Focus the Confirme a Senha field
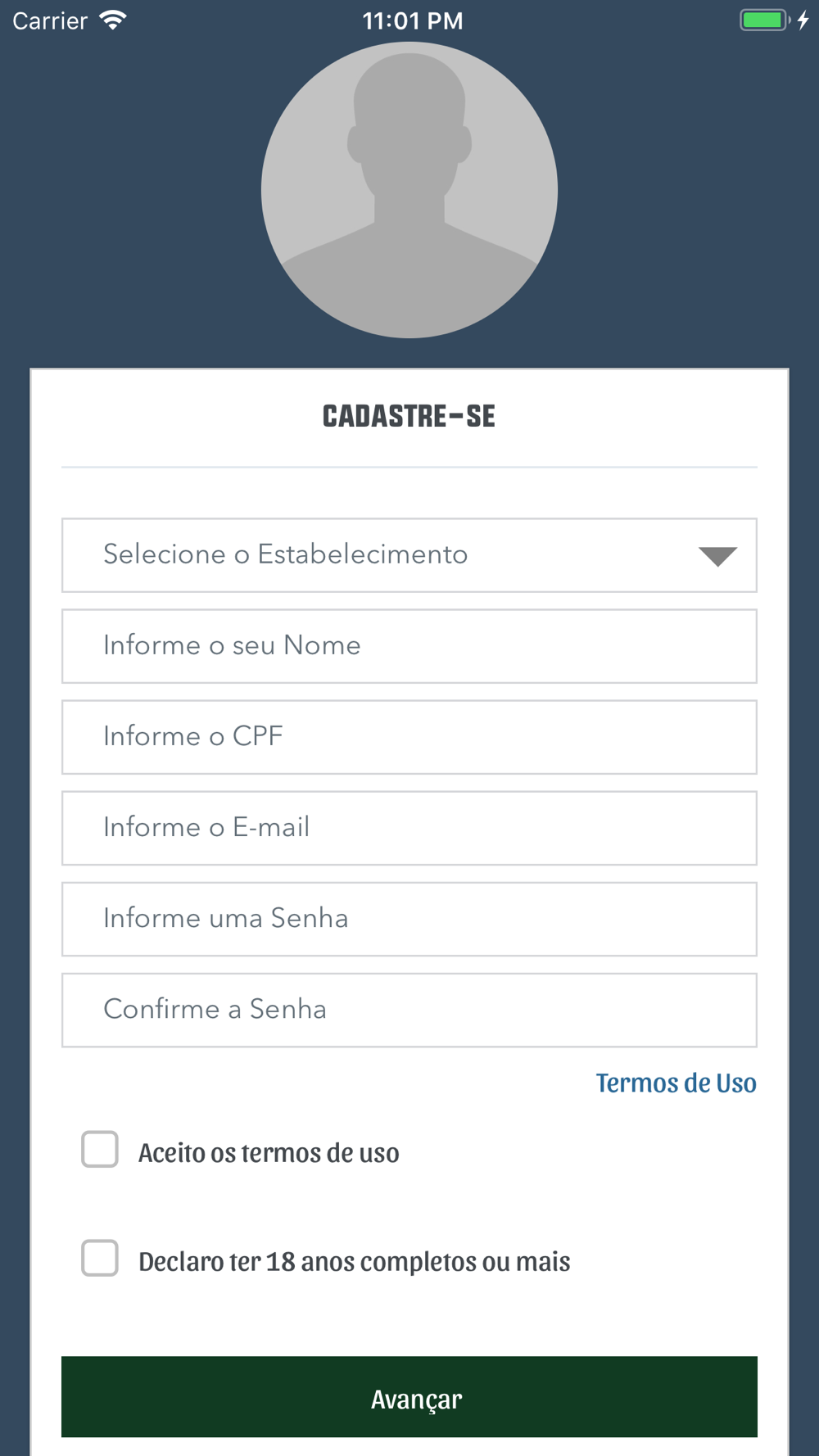819x1456 pixels. click(x=409, y=1010)
